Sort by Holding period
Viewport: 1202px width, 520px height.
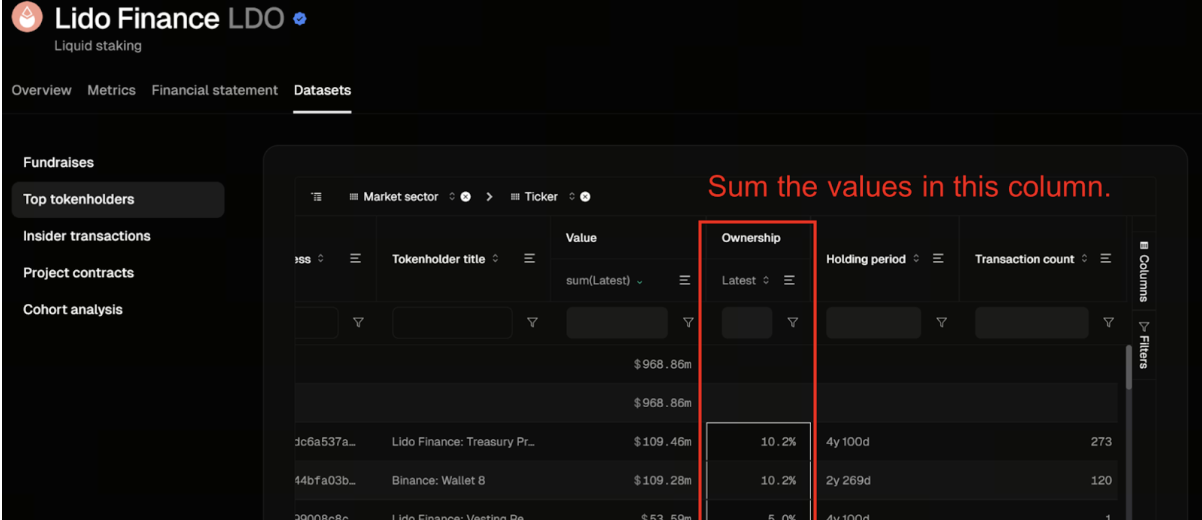click(x=916, y=259)
